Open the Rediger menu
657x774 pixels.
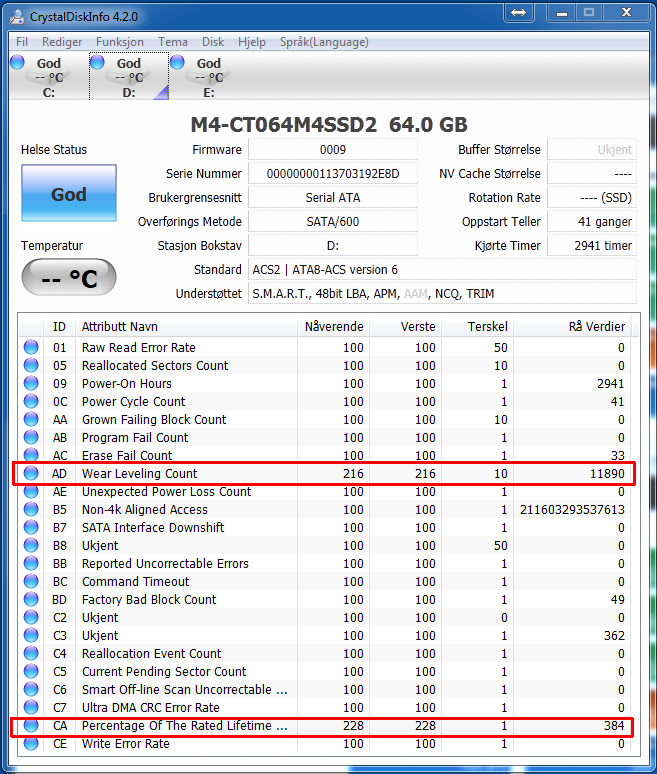coord(62,42)
